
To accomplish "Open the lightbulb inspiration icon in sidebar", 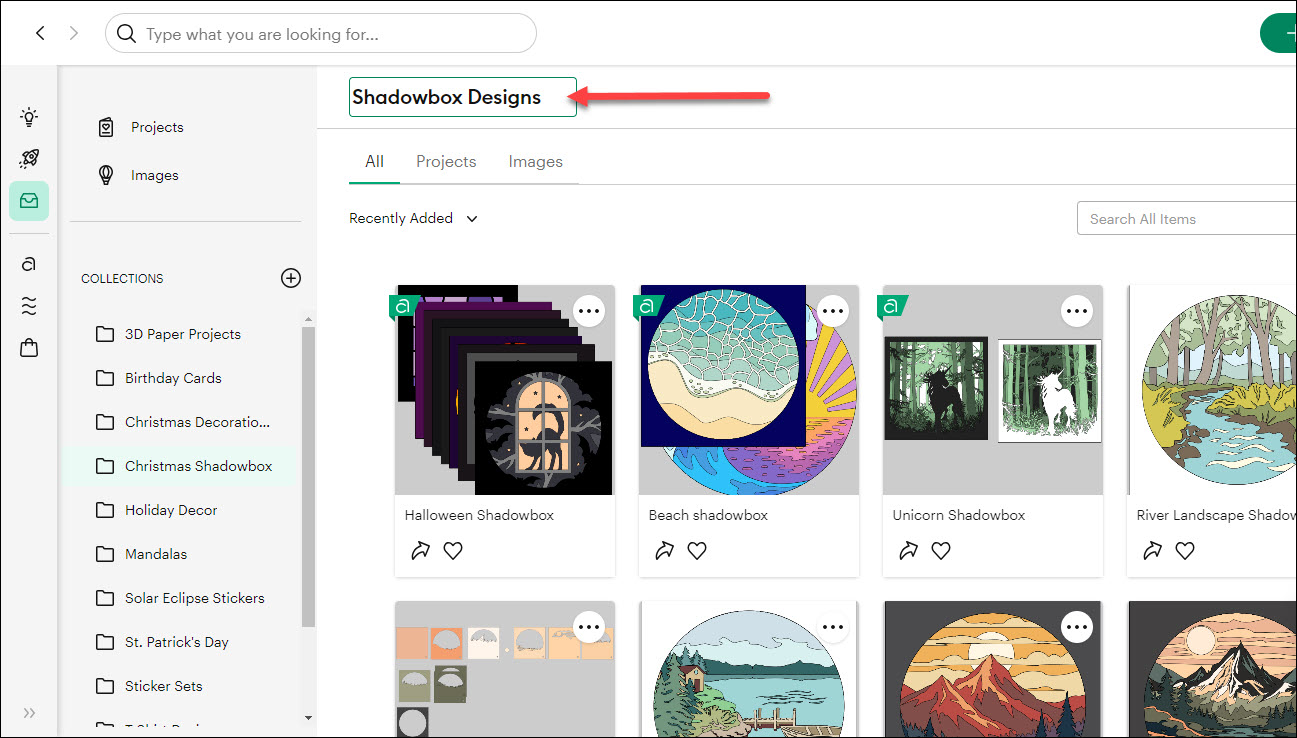I will point(29,117).
